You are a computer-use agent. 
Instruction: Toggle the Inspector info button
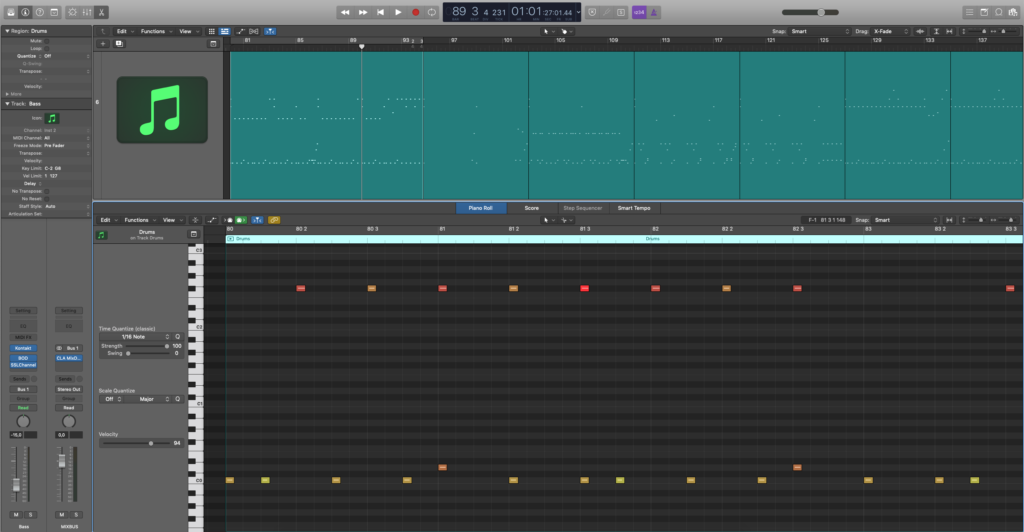point(25,12)
